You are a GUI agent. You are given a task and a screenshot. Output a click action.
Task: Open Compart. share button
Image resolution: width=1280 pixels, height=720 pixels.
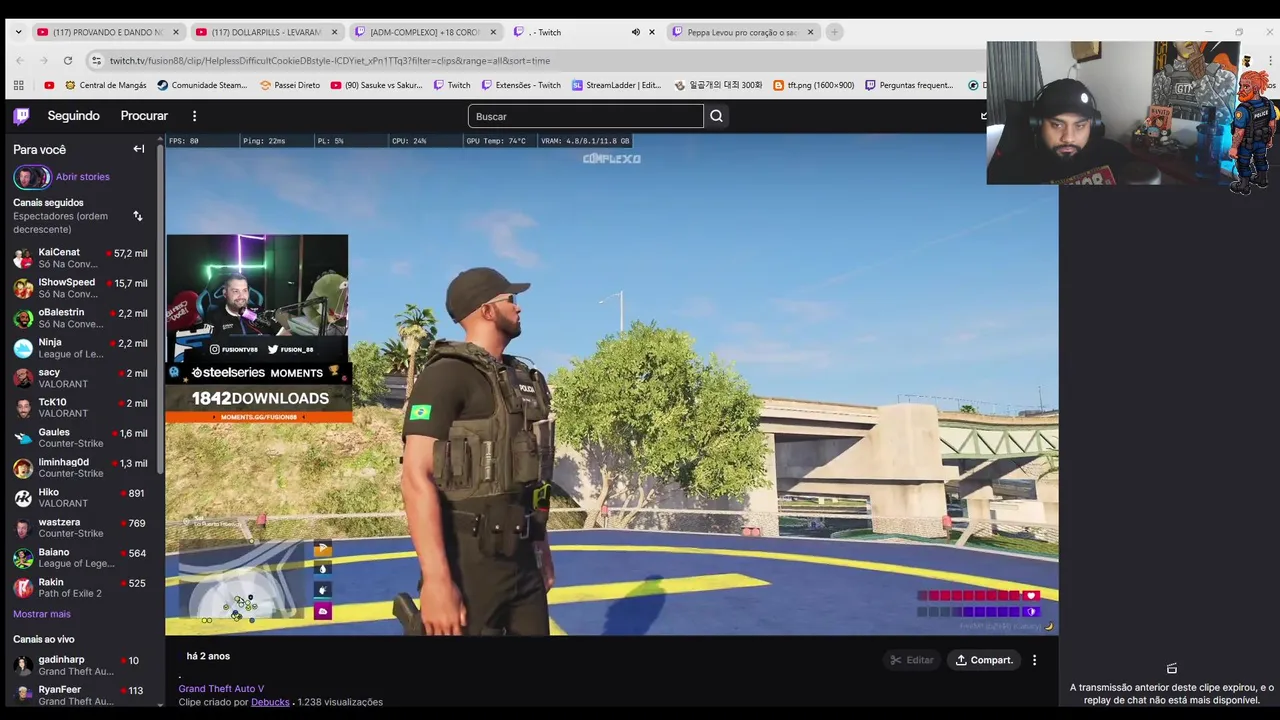point(985,660)
